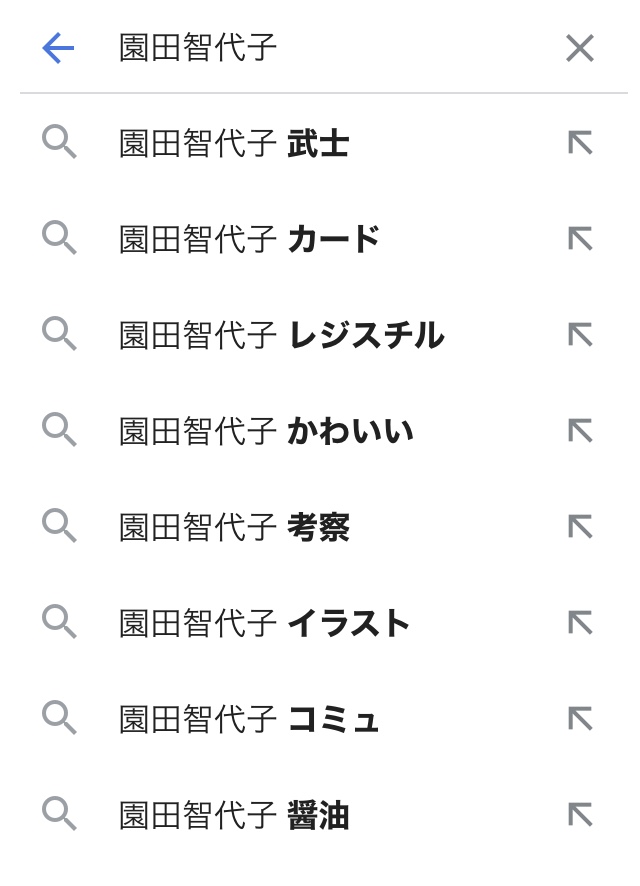
Task: Open the 園田智代子 かわいい suggestion
Action: [266, 432]
